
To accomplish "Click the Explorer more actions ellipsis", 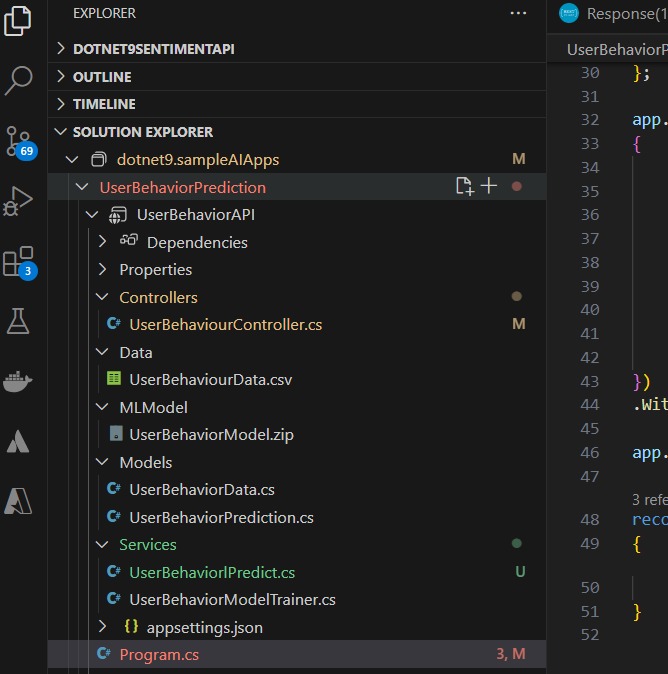I will tap(518, 13).
